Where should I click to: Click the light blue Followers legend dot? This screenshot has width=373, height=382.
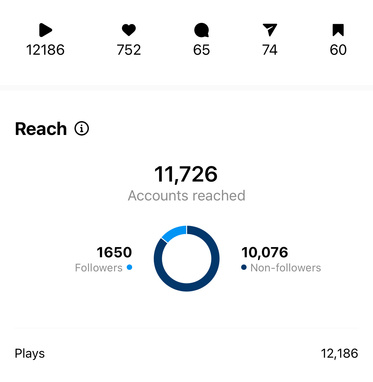coord(129,267)
